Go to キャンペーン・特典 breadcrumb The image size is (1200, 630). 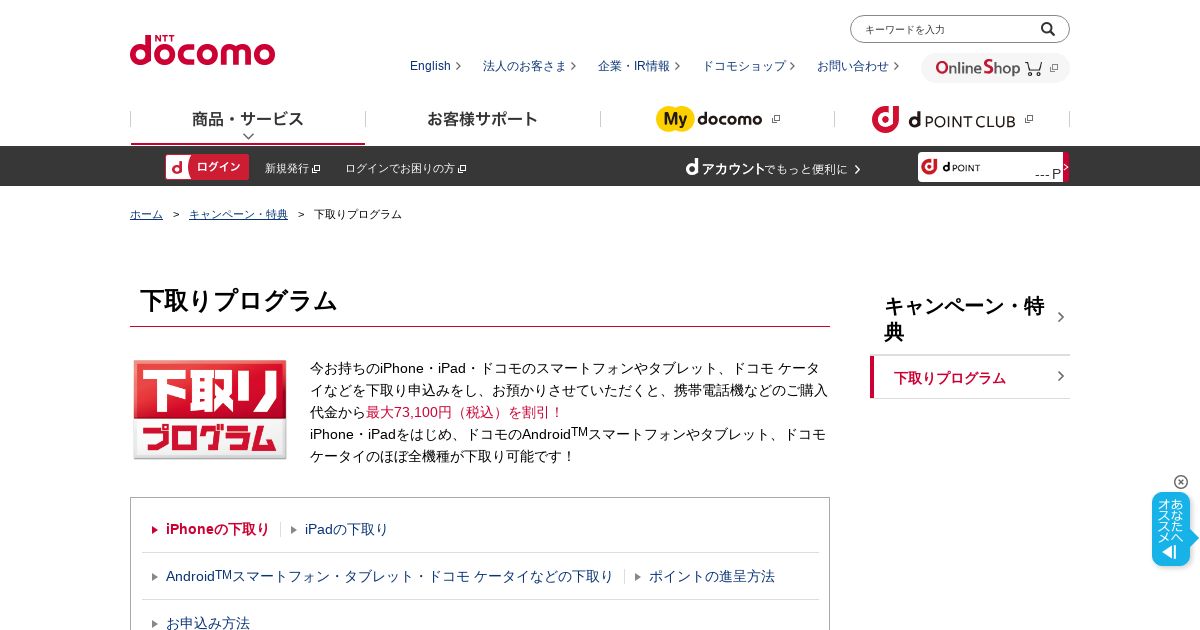[238, 214]
